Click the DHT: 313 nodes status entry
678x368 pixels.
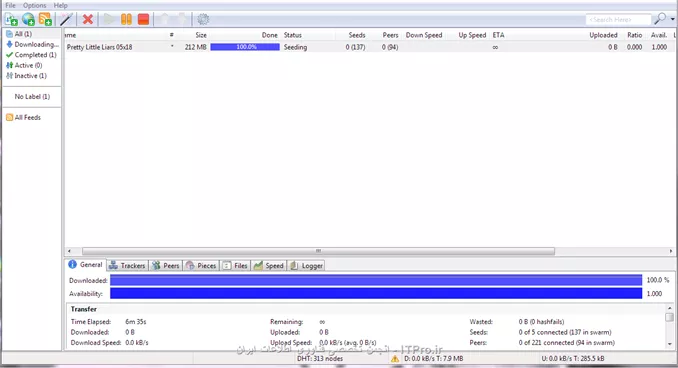click(x=320, y=358)
